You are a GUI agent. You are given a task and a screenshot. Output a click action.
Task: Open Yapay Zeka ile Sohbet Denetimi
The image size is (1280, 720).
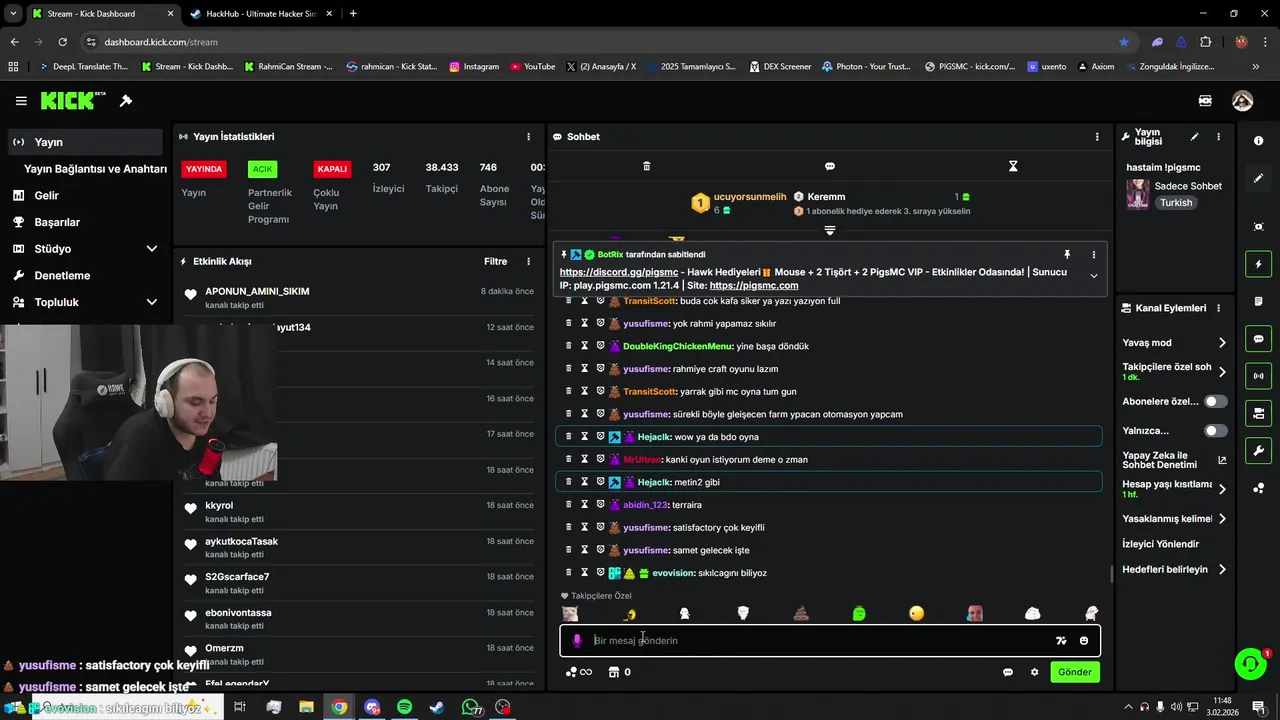point(1174,460)
